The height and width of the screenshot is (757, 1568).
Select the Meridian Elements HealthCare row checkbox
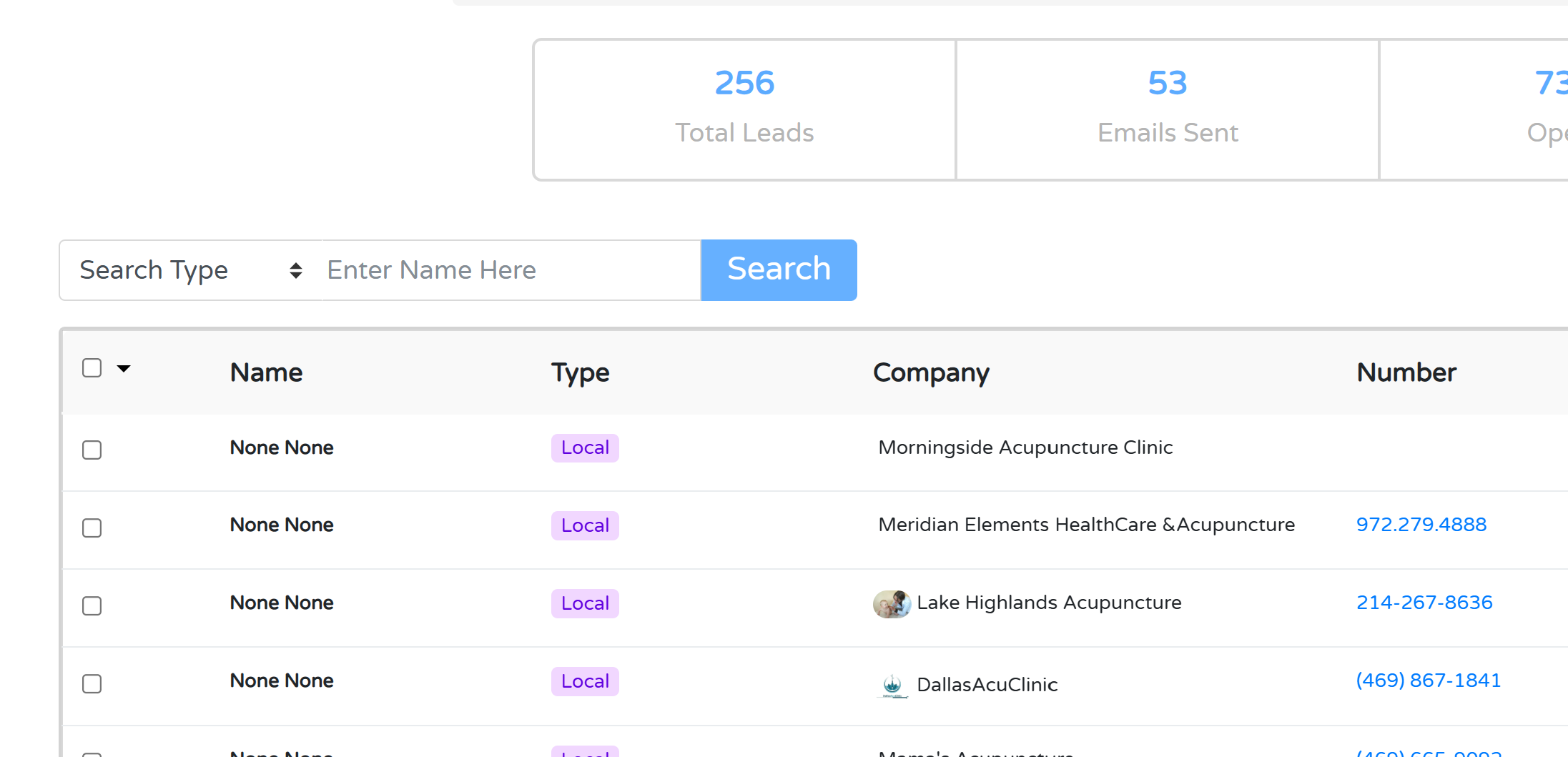92,528
